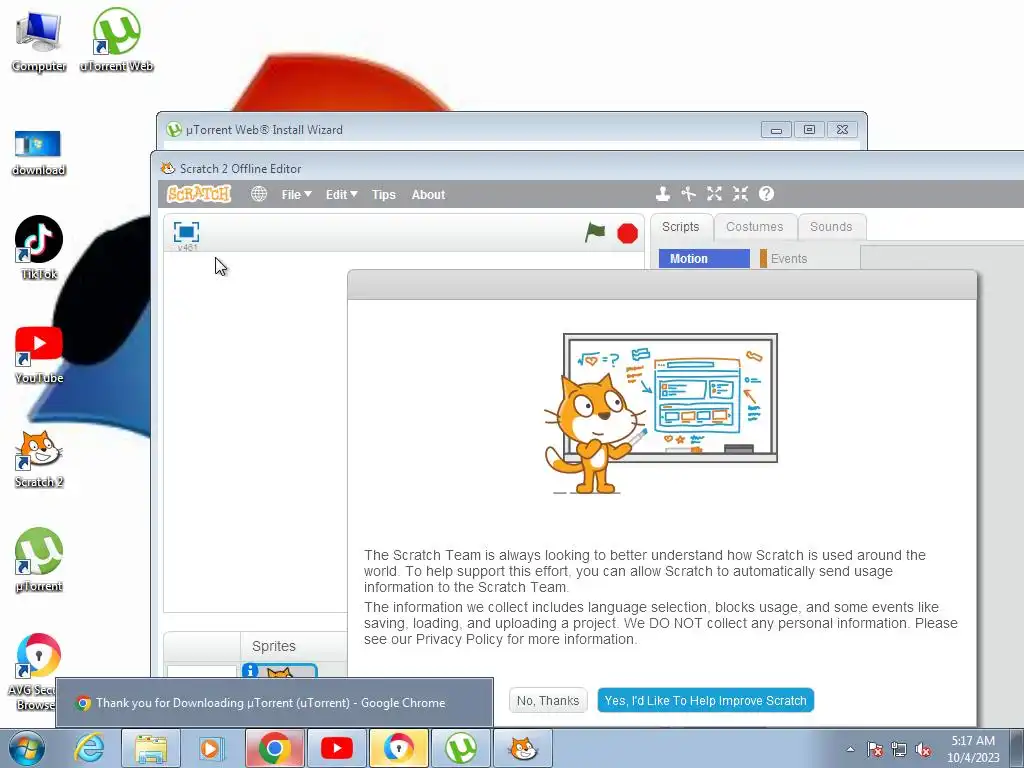Select the Computer desktop icon
The width and height of the screenshot is (1024, 768).
point(39,40)
